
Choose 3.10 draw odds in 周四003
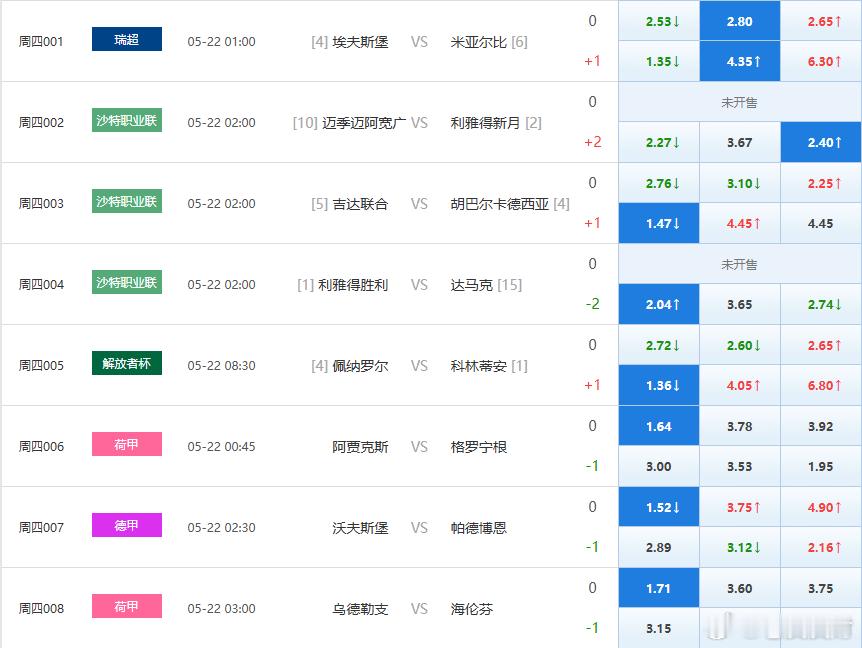pos(739,183)
